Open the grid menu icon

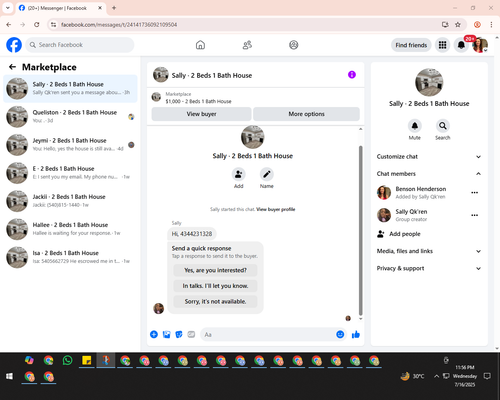point(442,45)
